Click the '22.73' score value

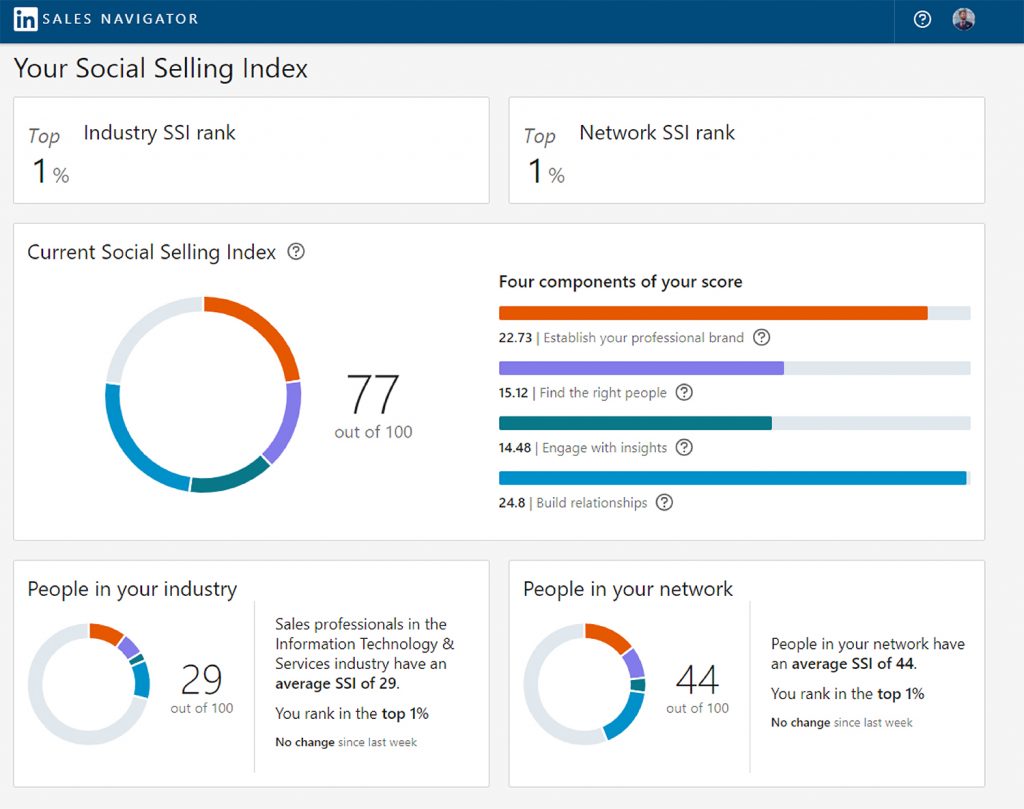click(x=515, y=338)
